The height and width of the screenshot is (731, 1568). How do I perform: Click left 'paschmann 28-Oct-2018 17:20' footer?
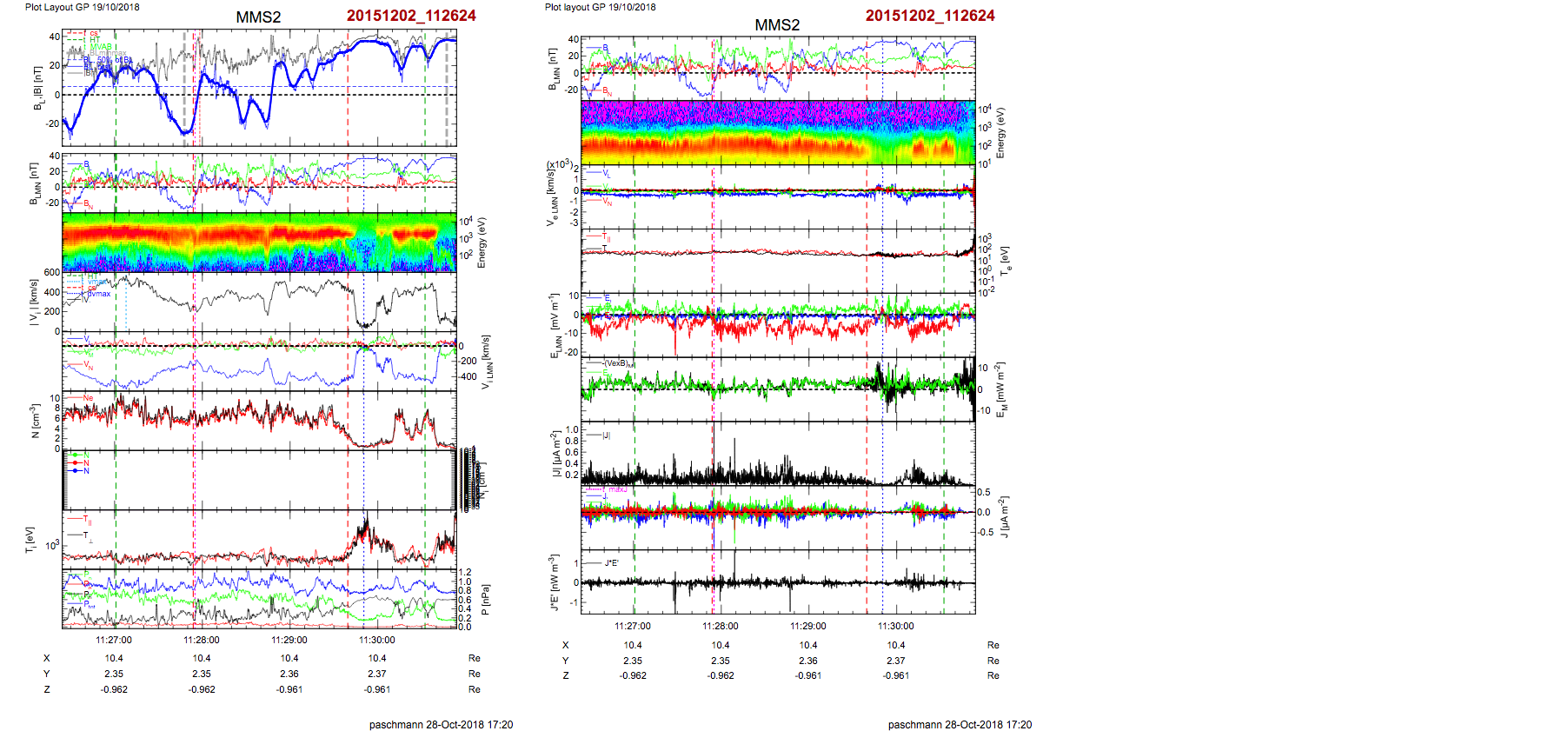click(441, 724)
